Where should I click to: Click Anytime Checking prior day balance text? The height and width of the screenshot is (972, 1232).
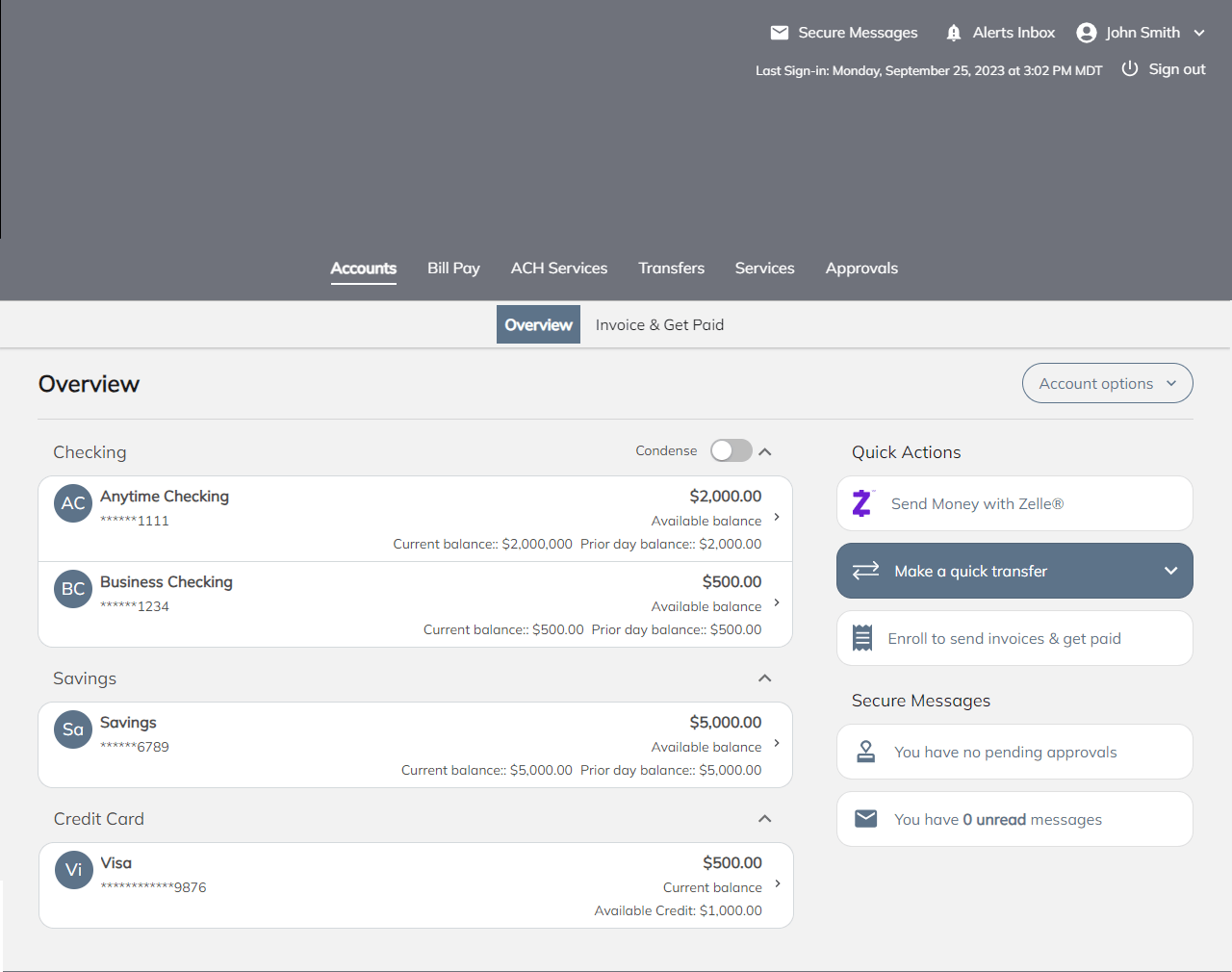[x=671, y=544]
